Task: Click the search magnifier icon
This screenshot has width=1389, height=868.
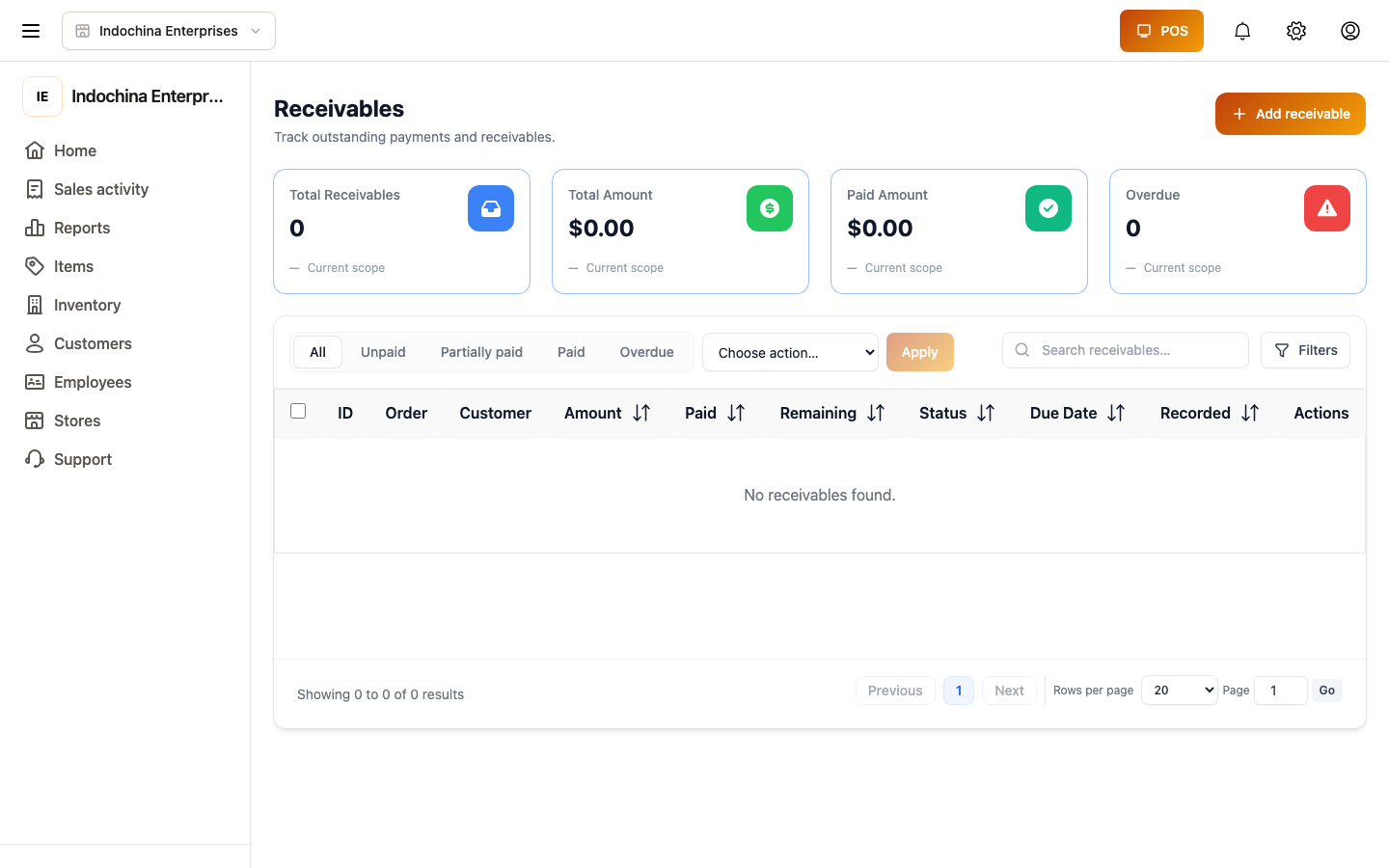Action: tap(1022, 350)
